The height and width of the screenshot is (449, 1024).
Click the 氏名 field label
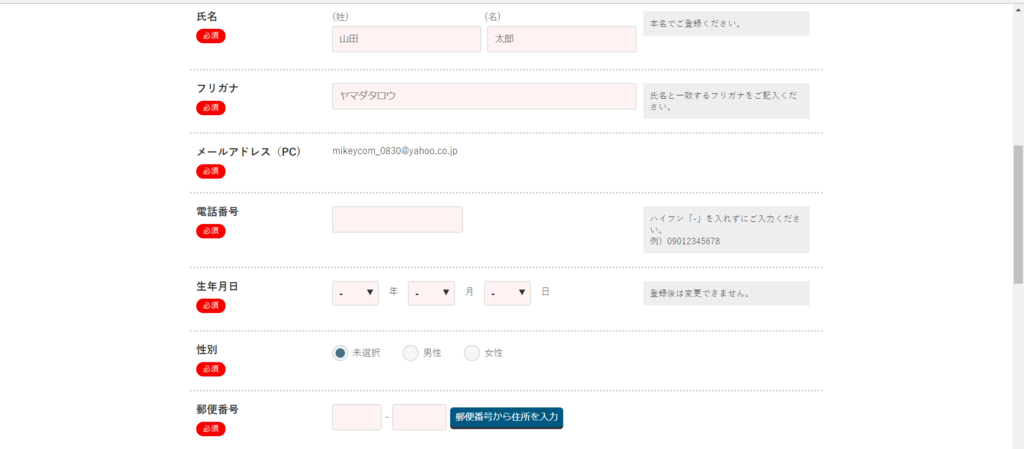pos(207,16)
